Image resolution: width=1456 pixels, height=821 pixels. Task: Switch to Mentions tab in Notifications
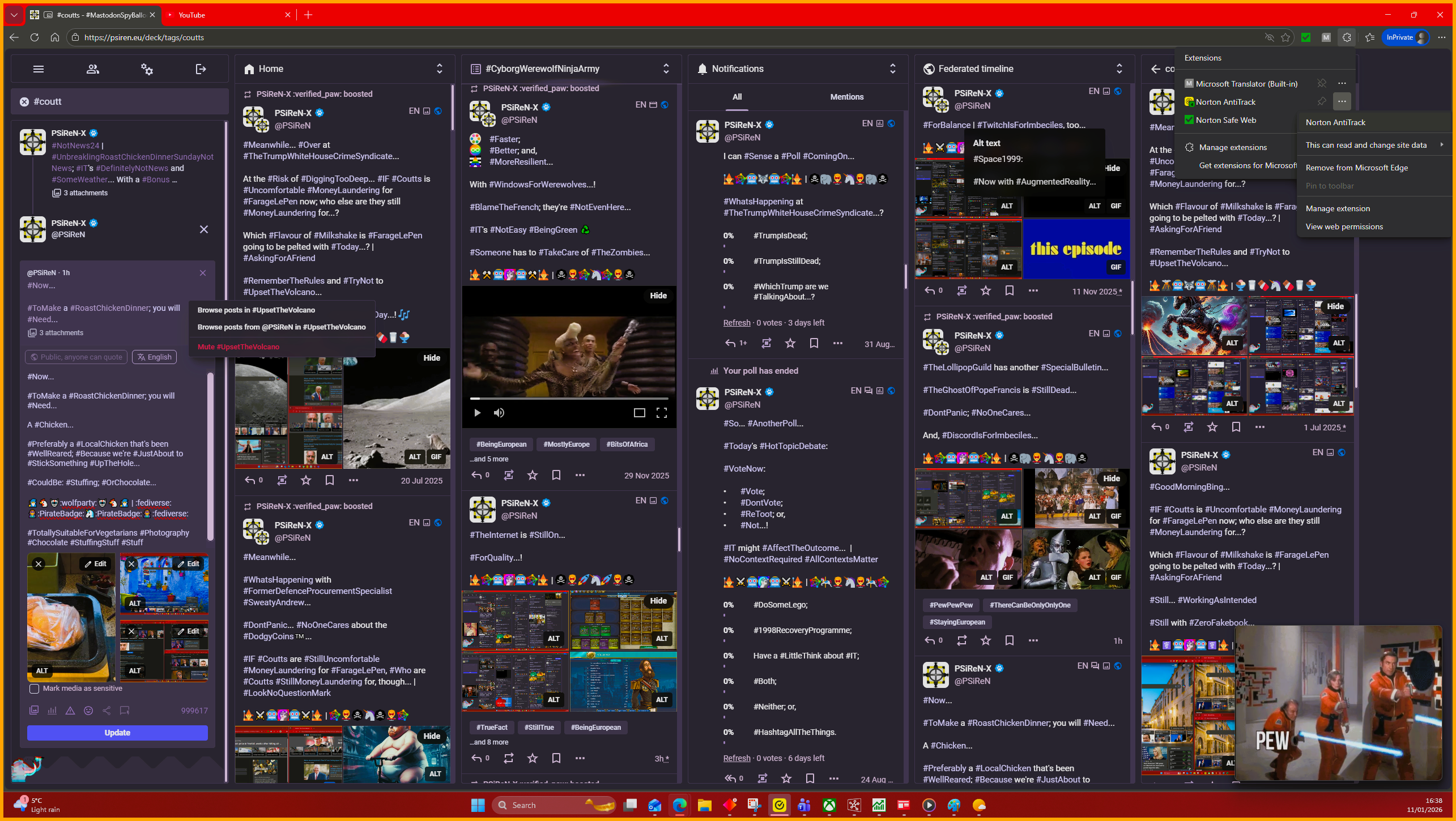[x=846, y=97]
